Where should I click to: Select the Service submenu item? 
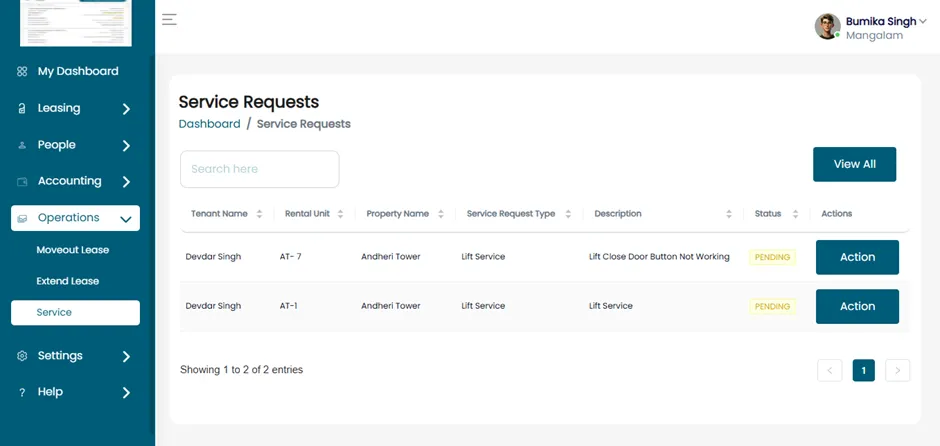pyautogui.click(x=76, y=313)
